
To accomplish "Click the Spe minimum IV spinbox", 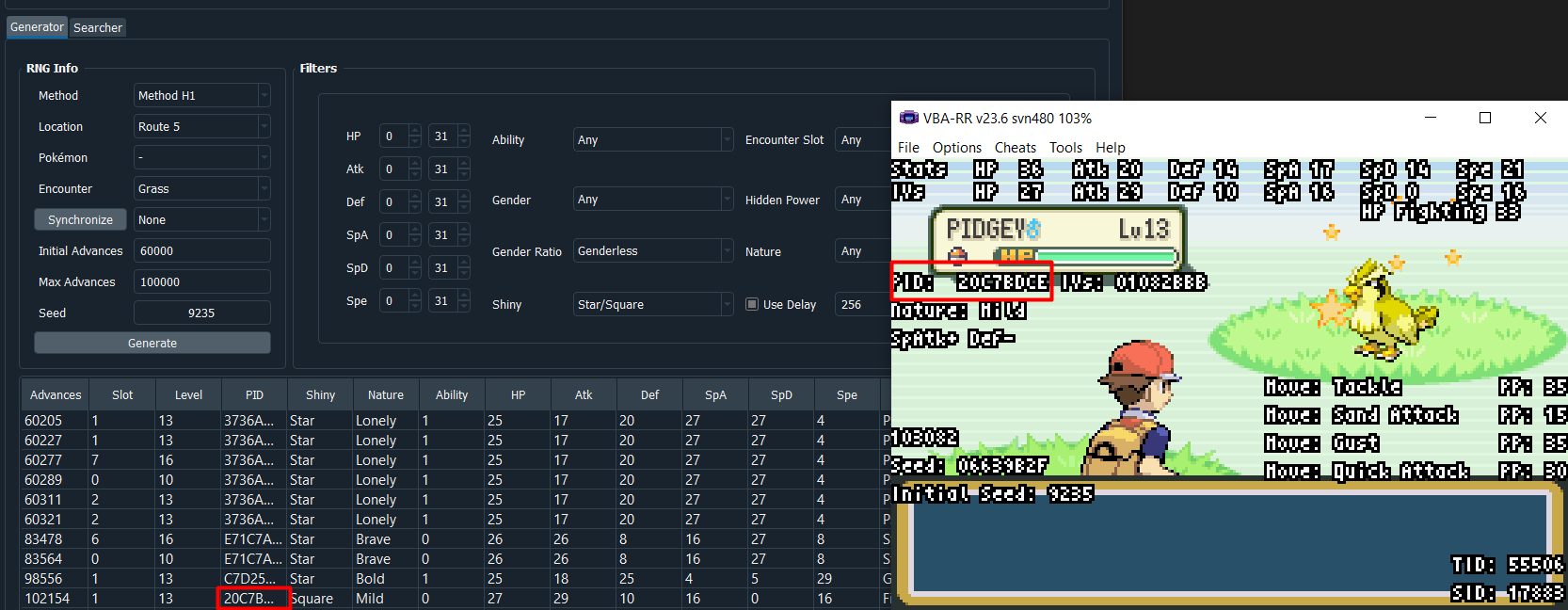I will 400,300.
